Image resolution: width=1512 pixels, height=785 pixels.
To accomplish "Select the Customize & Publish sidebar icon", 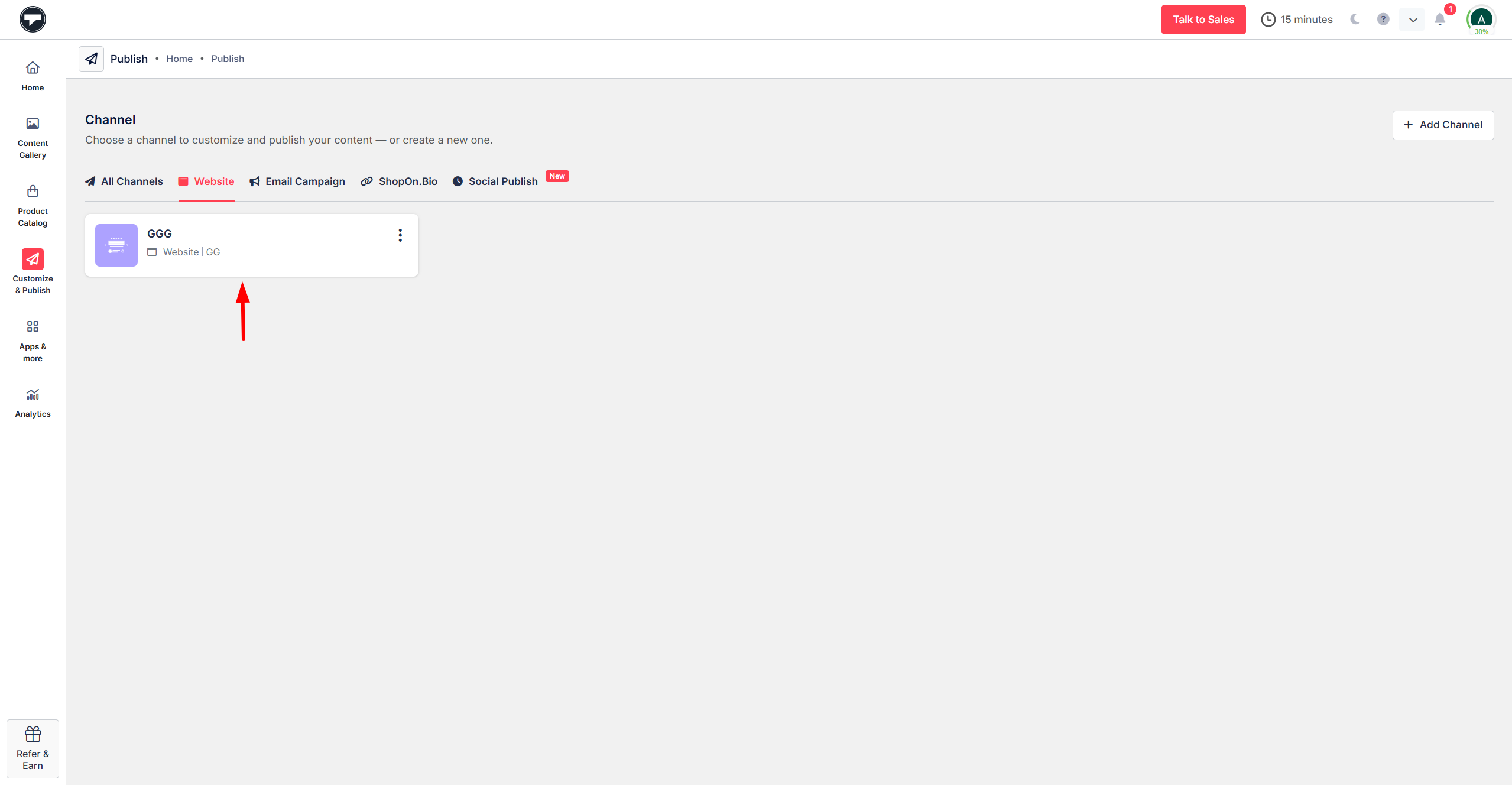I will point(33,259).
